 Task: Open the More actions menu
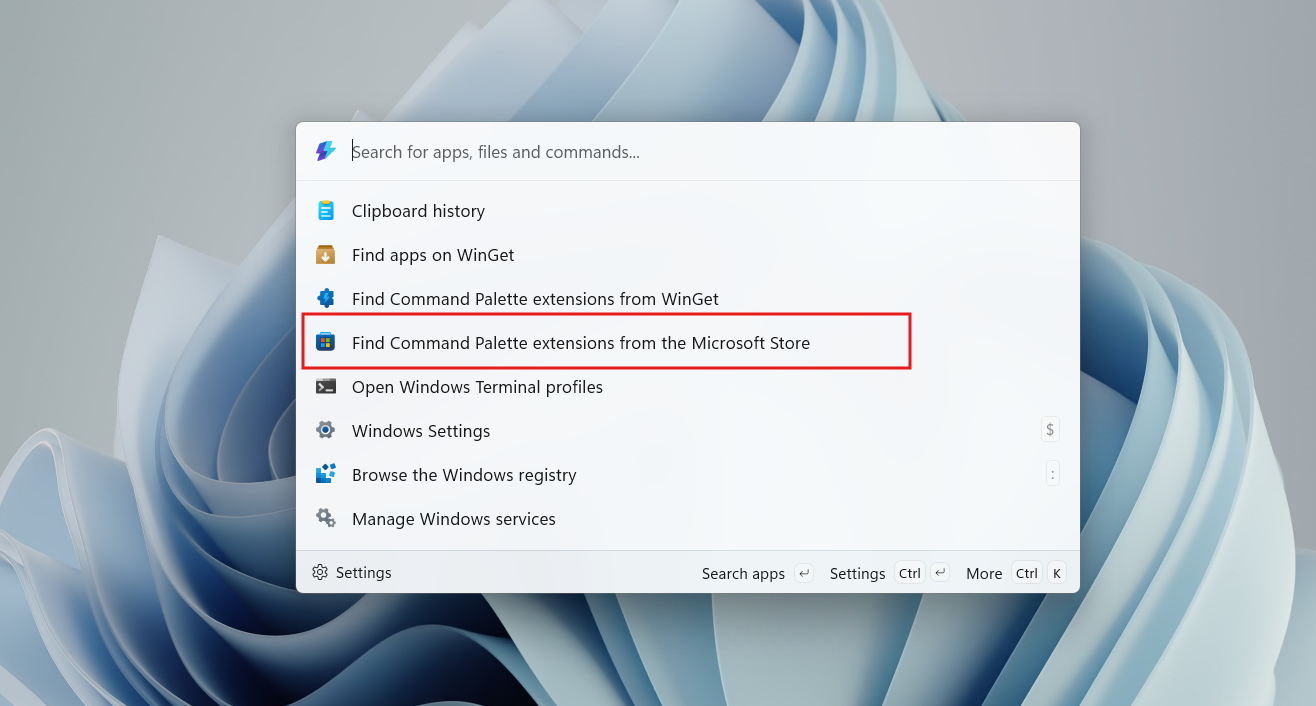[x=984, y=573]
